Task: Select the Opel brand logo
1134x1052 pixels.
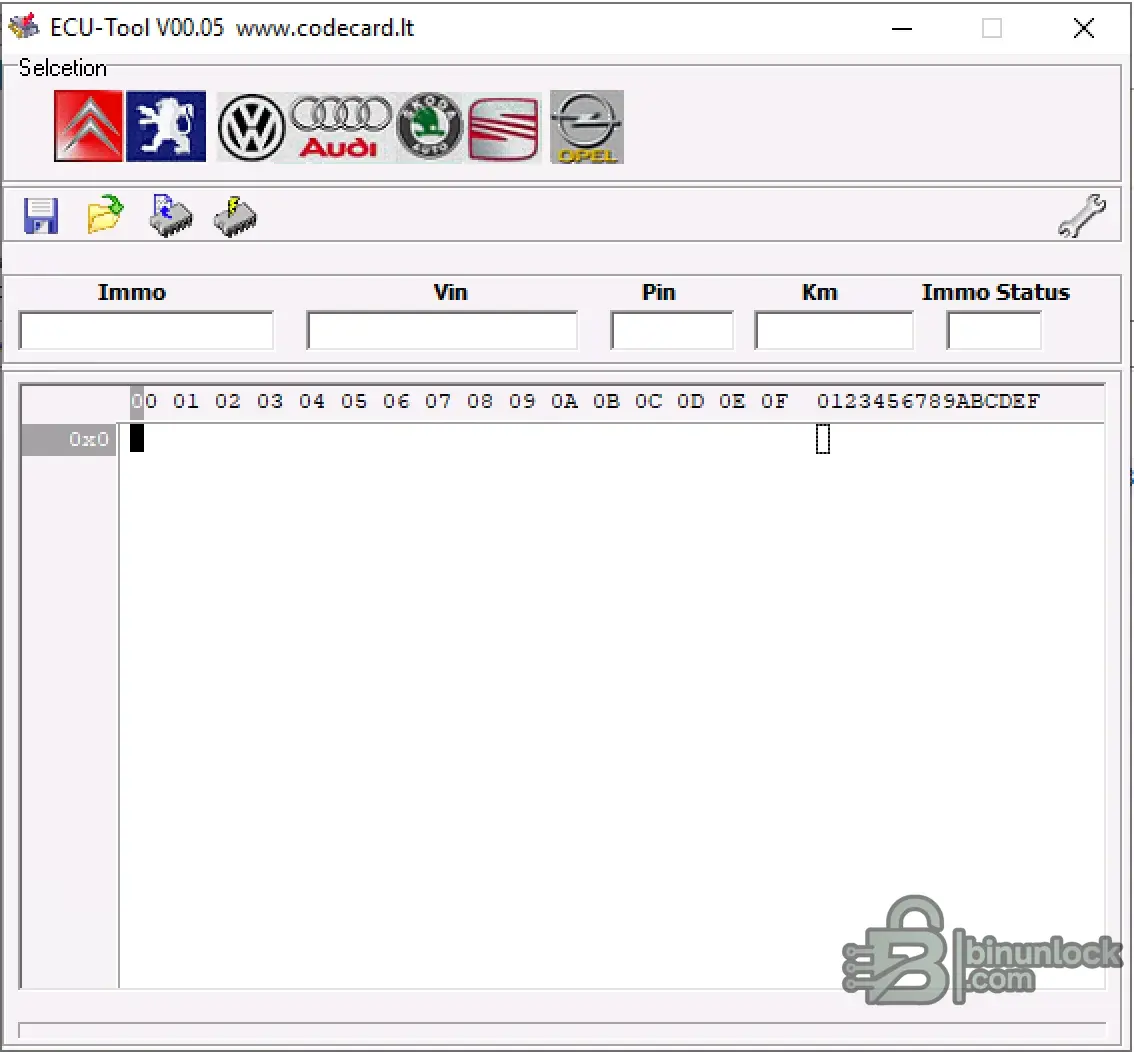Action: pyautogui.click(x=587, y=127)
